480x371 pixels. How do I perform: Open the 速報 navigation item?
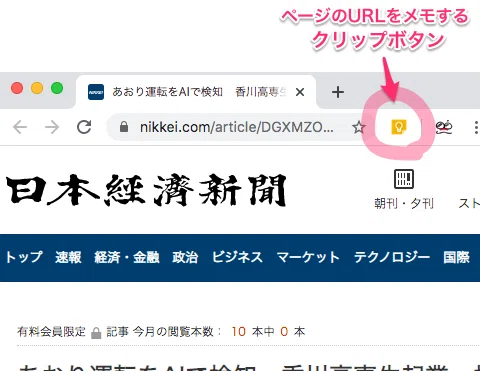coord(68,257)
